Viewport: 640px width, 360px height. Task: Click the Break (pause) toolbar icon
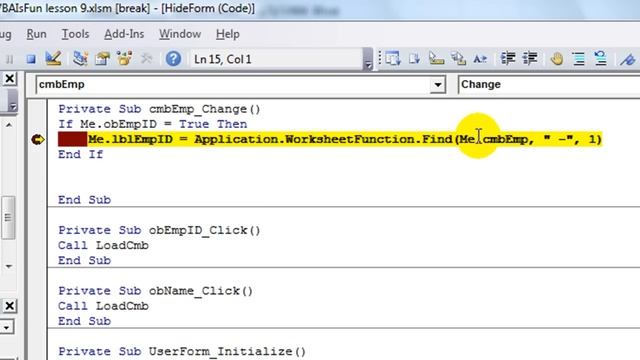tap(9, 59)
